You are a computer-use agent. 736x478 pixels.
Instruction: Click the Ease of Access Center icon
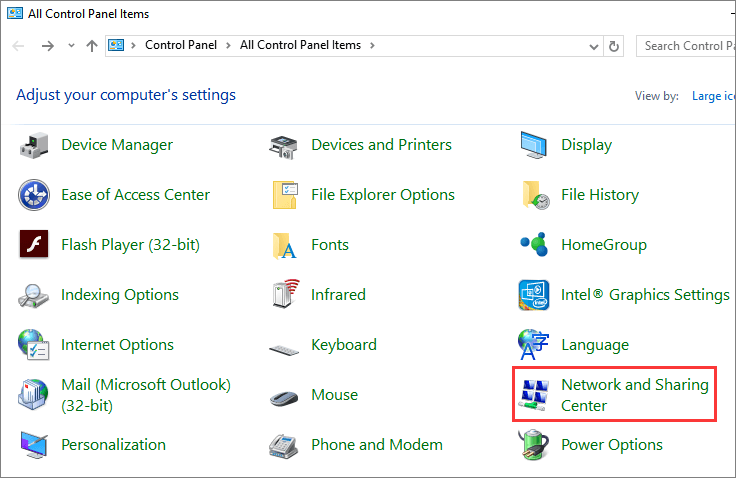tap(34, 195)
